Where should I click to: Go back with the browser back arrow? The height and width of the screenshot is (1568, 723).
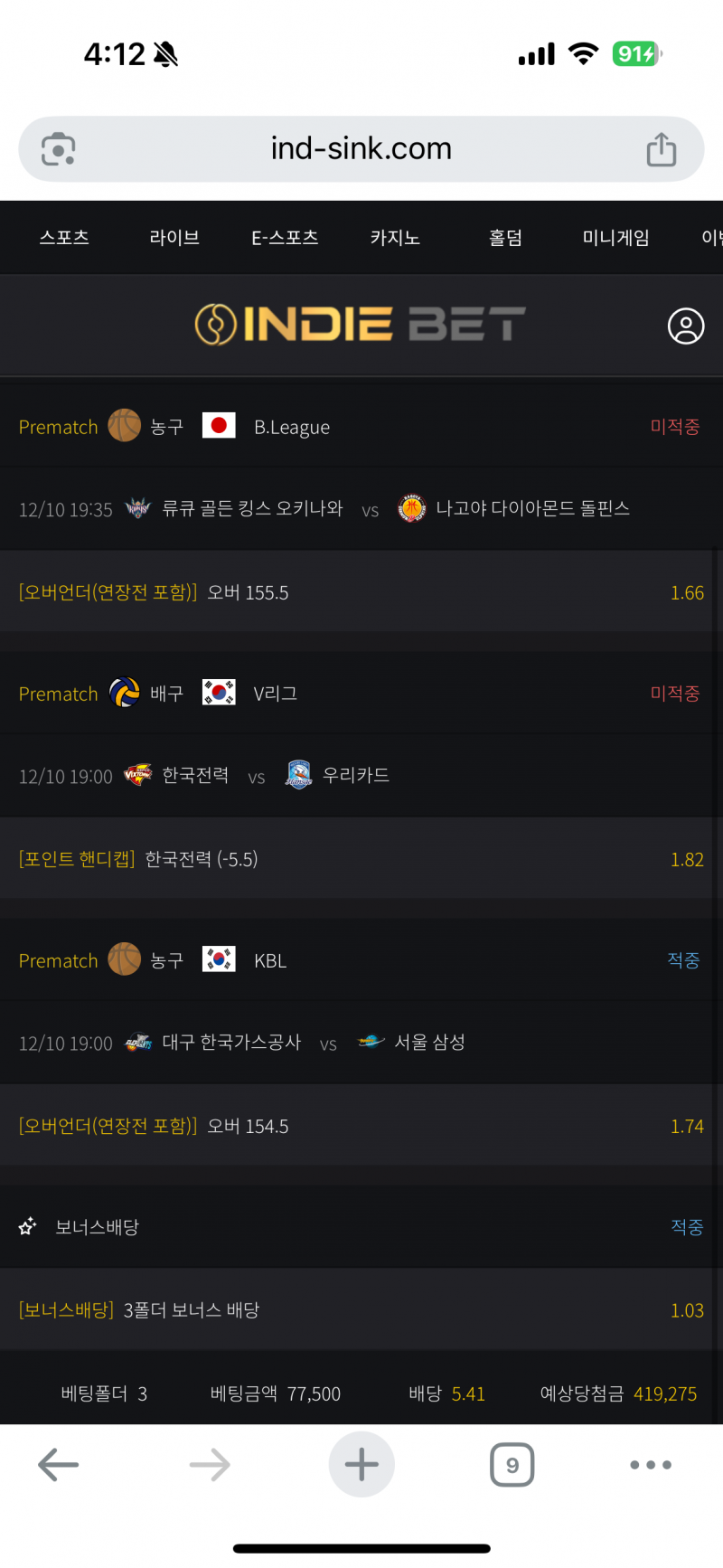coord(59,1465)
